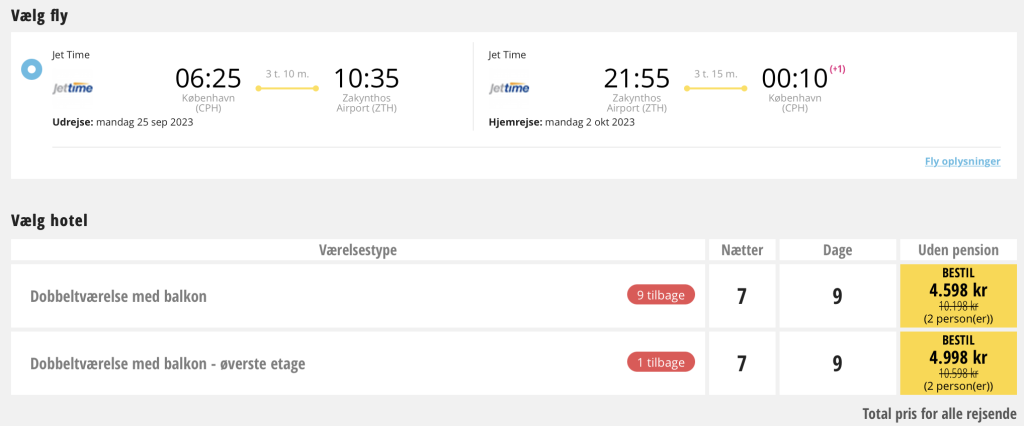Click the 1 tilbage badge
Image resolution: width=1024 pixels, height=426 pixels.
click(661, 362)
